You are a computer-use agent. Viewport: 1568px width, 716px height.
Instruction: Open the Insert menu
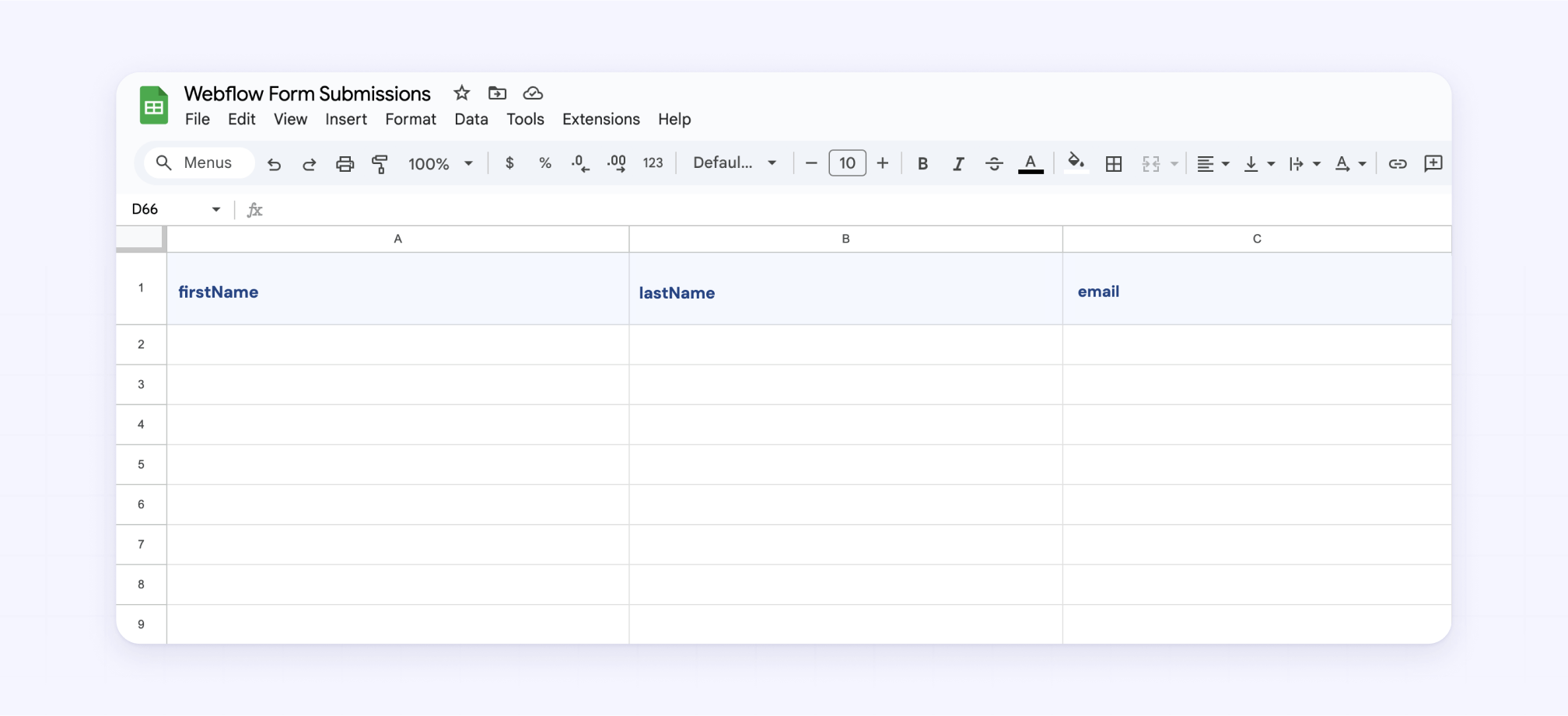click(346, 119)
